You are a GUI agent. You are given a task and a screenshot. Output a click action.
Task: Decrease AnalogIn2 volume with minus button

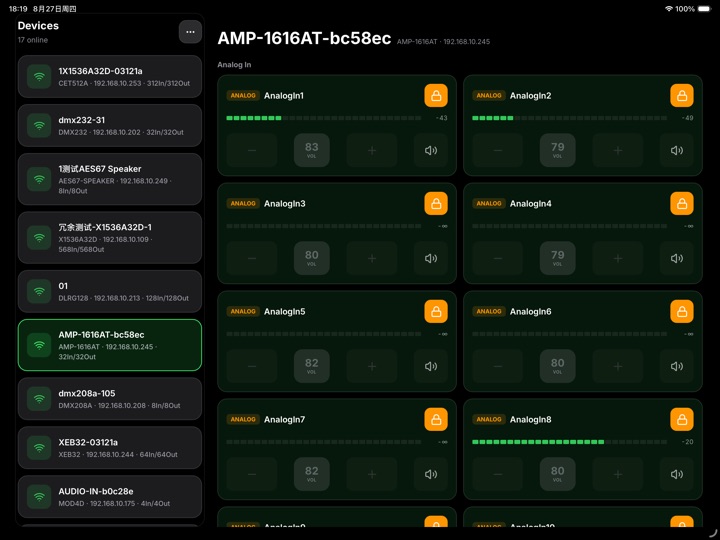[498, 150]
